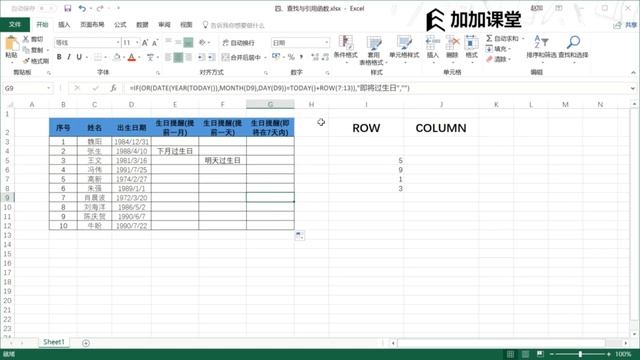Click the Format cells icon
Image resolution: width=640 pixels, height=360 pixels.
471,42
